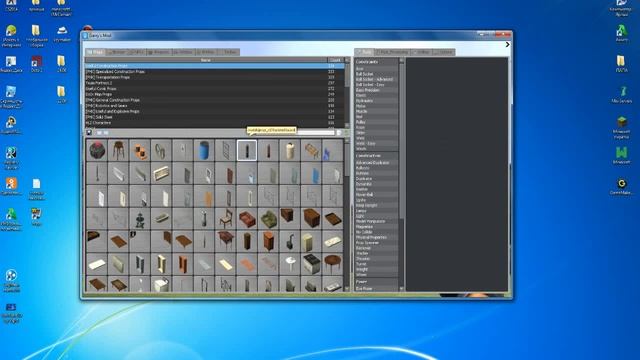Pick the red couch prop
This screenshot has height=360, width=640.
coord(247,219)
